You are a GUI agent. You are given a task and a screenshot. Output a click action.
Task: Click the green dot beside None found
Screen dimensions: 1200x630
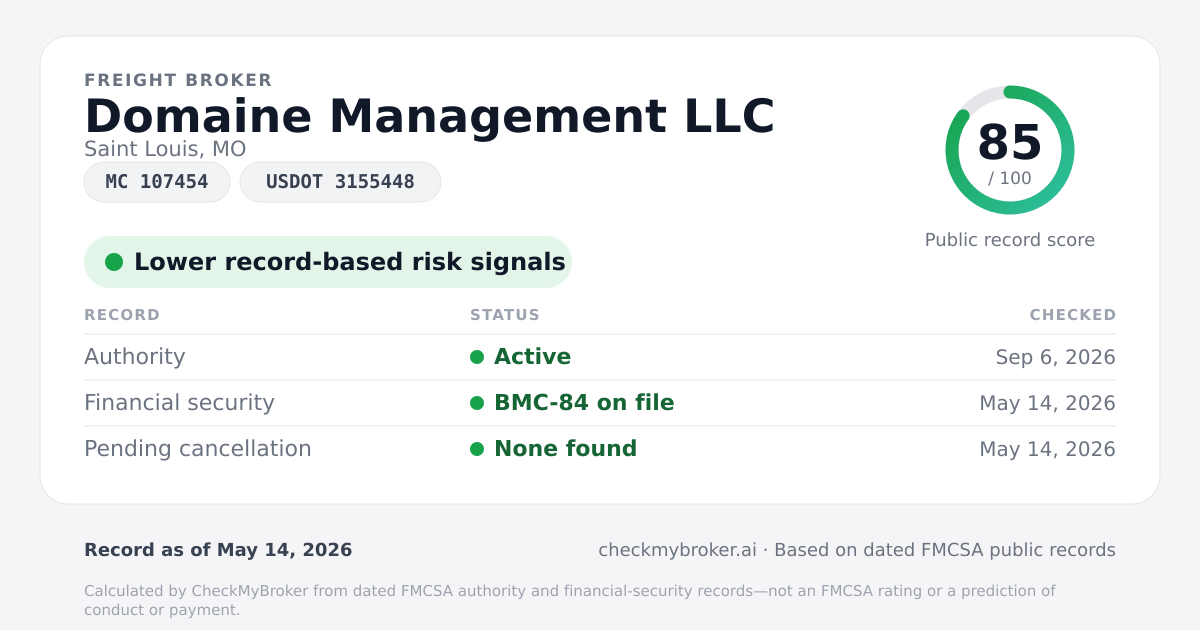point(477,449)
